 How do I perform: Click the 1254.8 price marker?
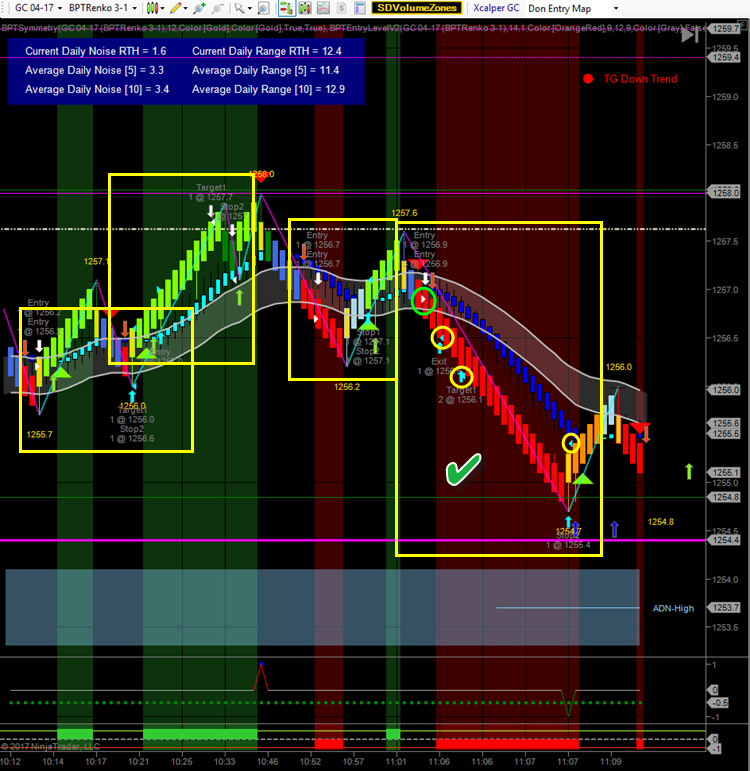click(724, 497)
